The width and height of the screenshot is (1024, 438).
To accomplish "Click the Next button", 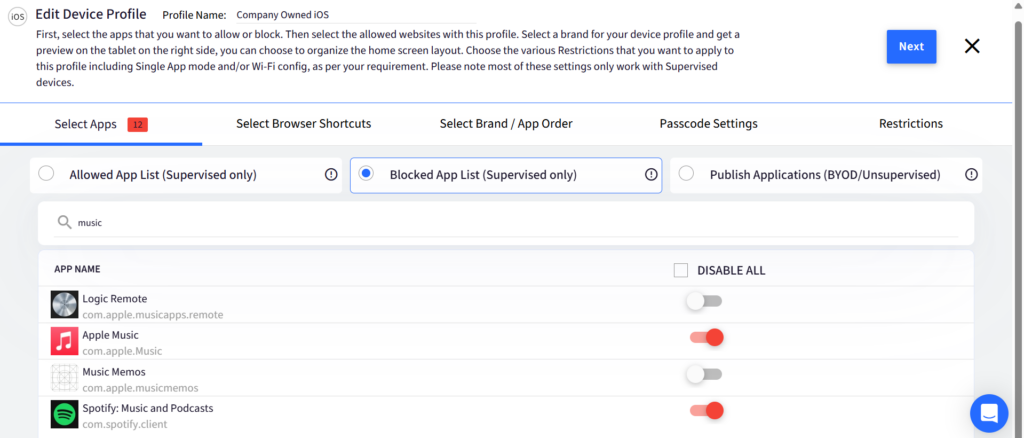I will (x=911, y=47).
